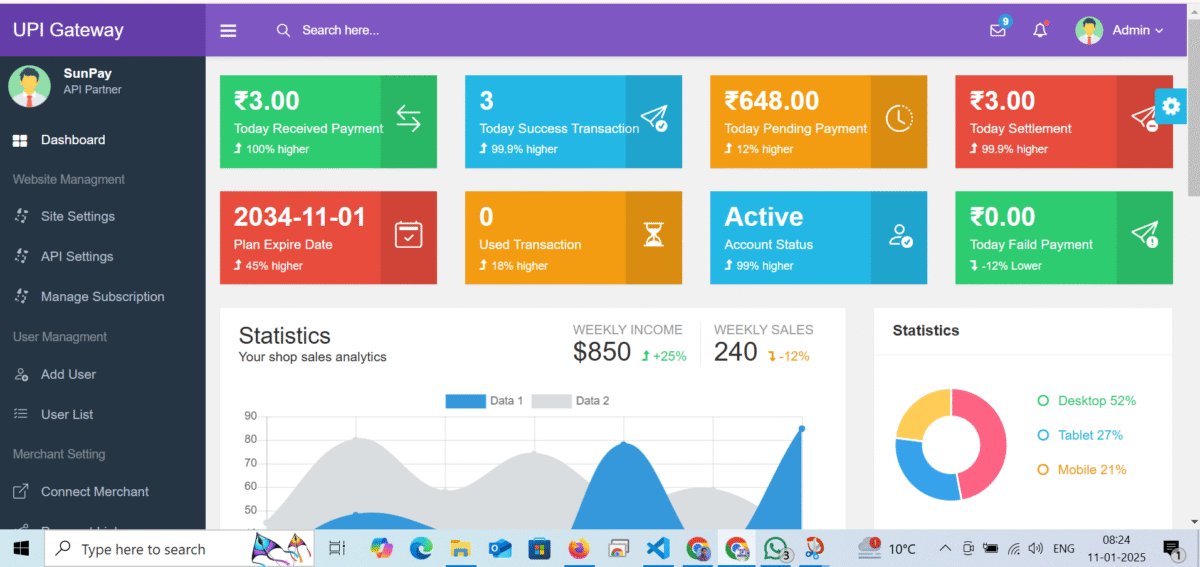
Task: Click the calendar check icon on Plan Expire card
Action: click(x=408, y=235)
